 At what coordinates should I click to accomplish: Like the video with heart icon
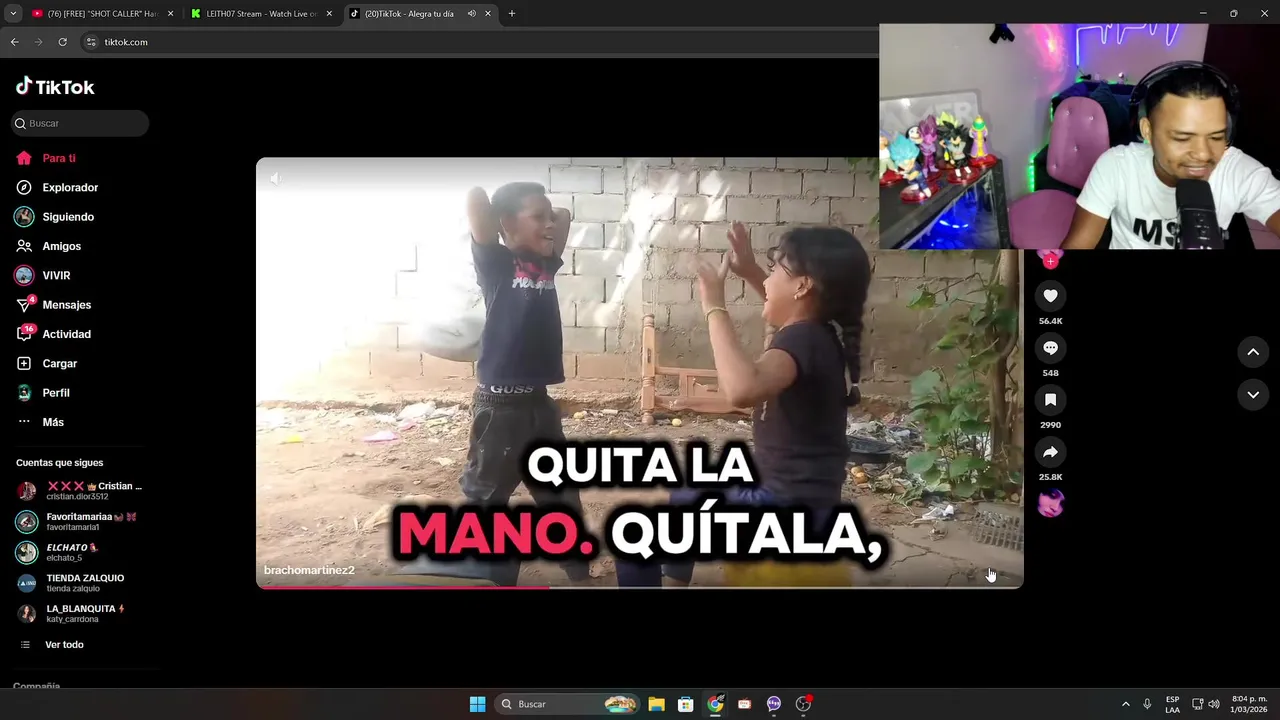coord(1050,296)
